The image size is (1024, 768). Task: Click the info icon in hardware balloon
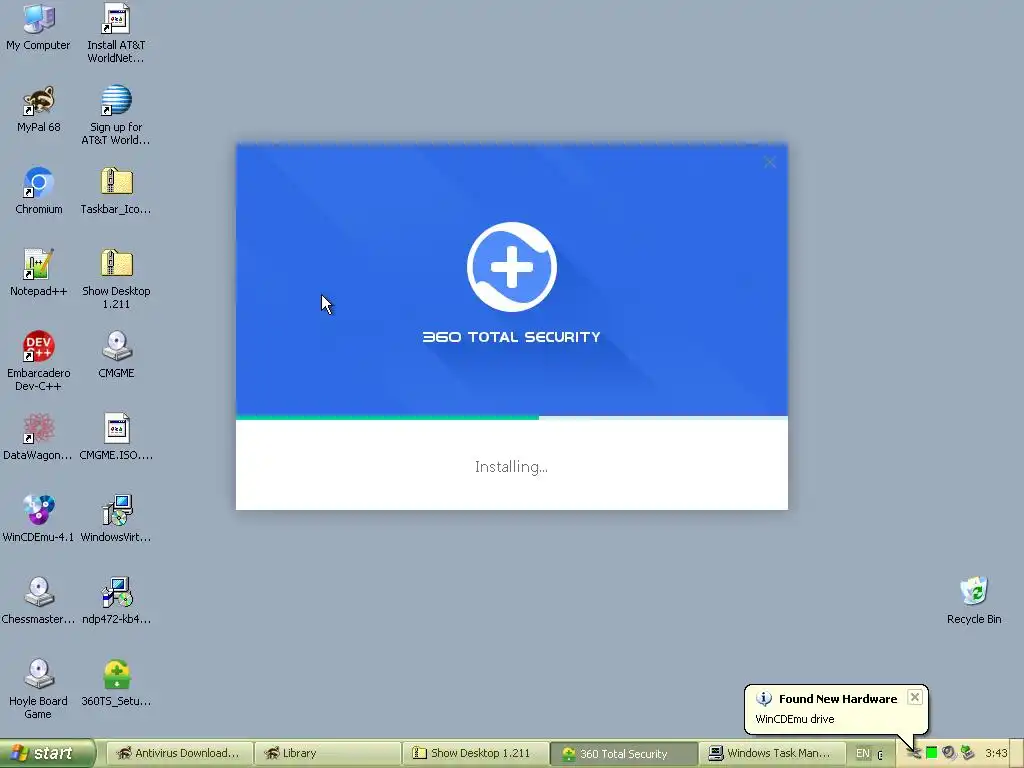tap(764, 698)
